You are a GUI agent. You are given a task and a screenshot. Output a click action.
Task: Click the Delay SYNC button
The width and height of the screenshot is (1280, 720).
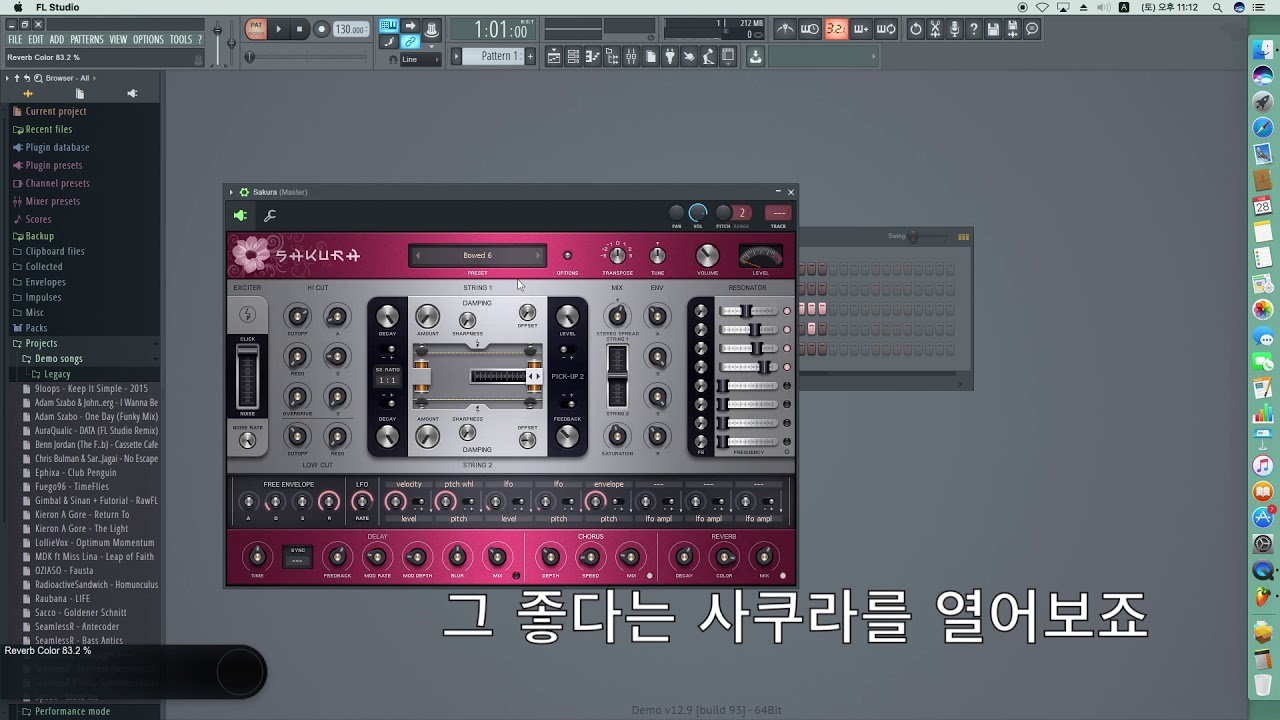tap(297, 556)
